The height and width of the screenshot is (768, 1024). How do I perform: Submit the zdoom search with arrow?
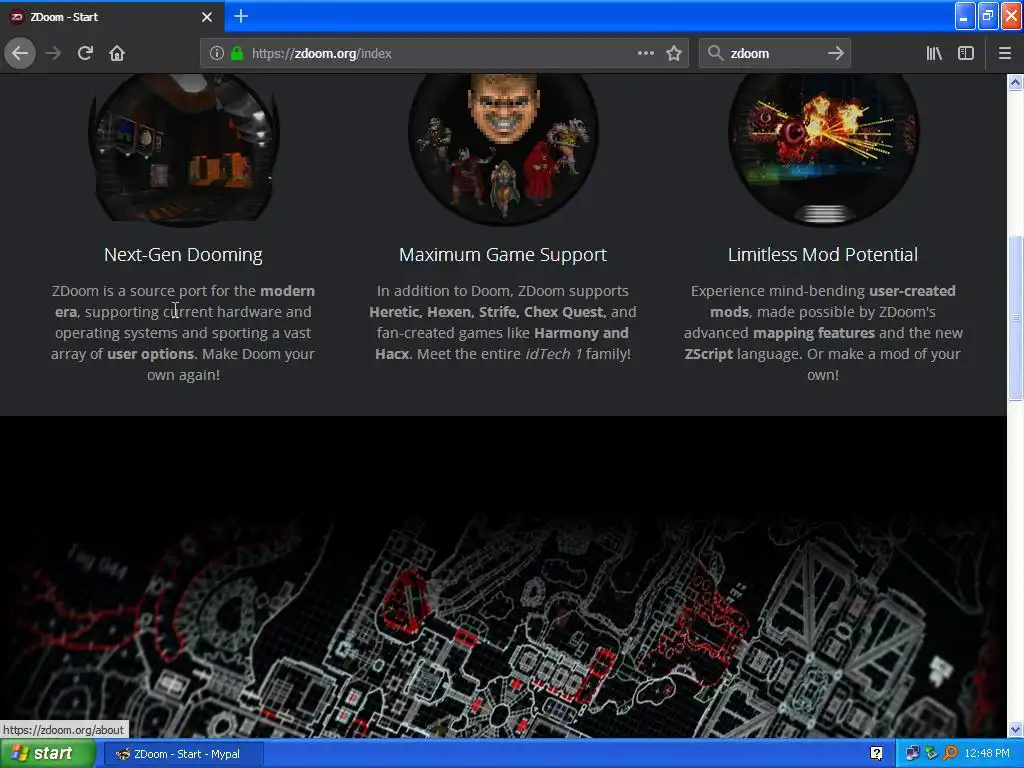(x=835, y=54)
